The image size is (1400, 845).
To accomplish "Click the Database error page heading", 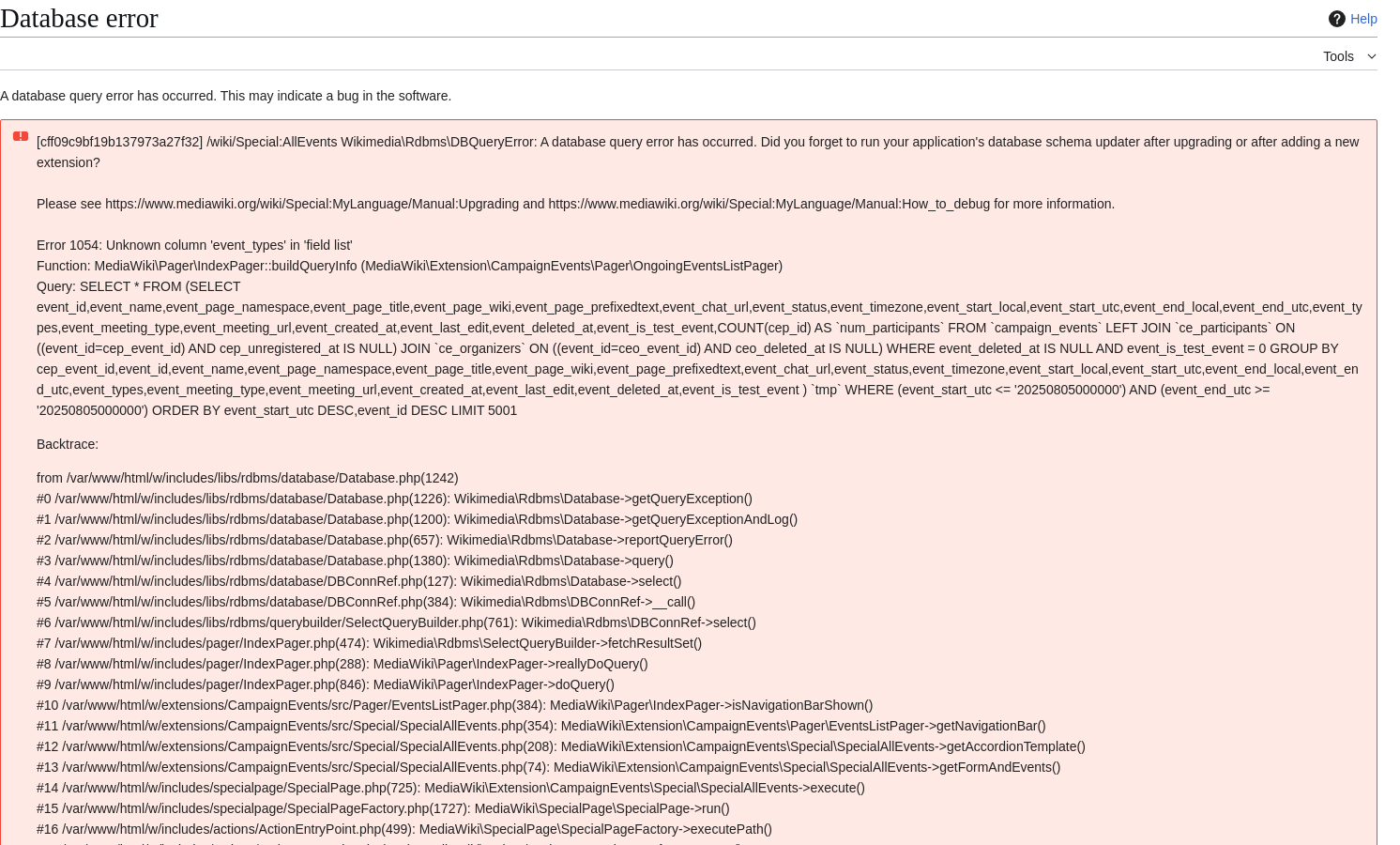I will [80, 19].
